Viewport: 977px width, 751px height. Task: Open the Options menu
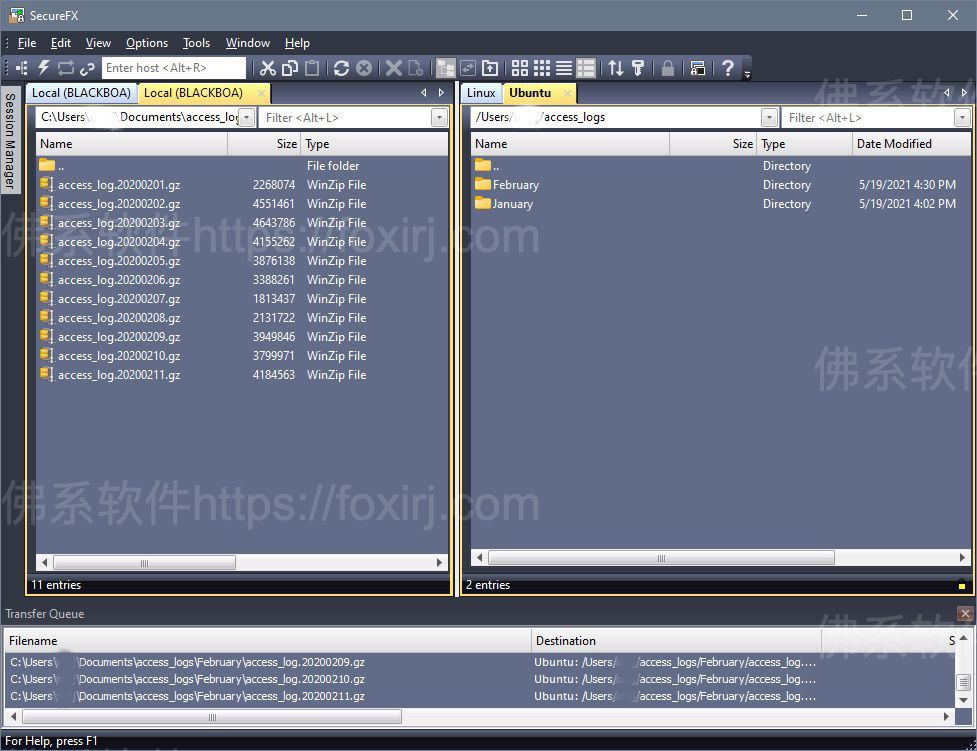click(x=146, y=43)
